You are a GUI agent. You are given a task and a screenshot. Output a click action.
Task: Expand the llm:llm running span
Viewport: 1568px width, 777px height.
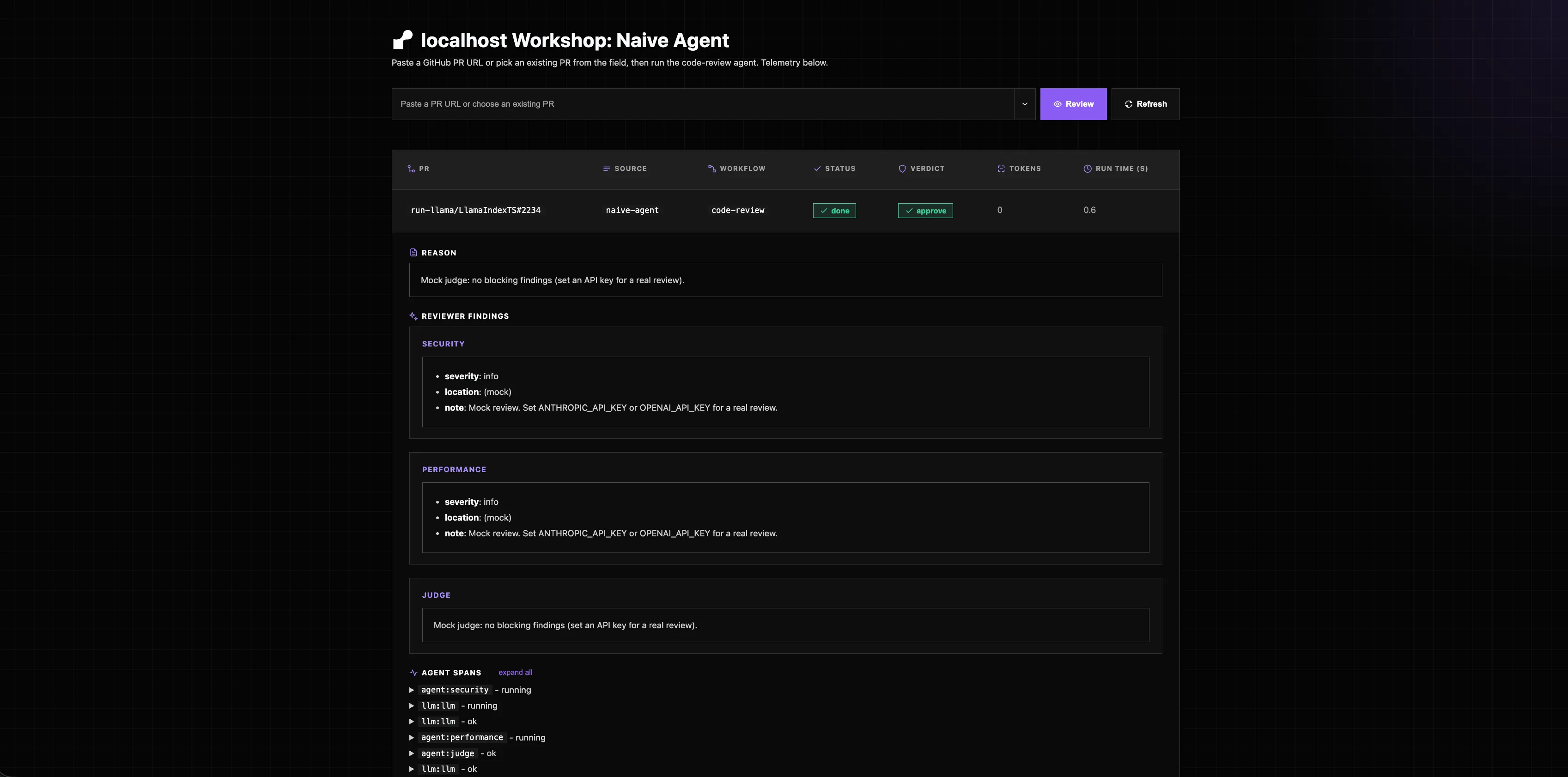[412, 706]
